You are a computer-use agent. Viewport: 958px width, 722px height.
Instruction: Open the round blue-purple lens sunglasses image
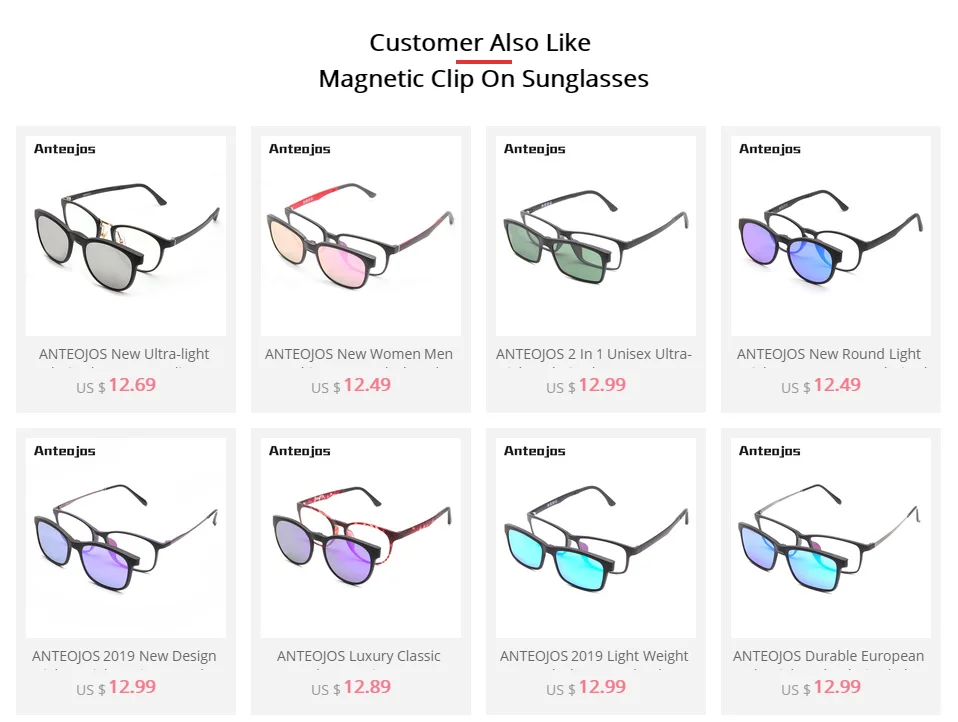tap(831, 236)
